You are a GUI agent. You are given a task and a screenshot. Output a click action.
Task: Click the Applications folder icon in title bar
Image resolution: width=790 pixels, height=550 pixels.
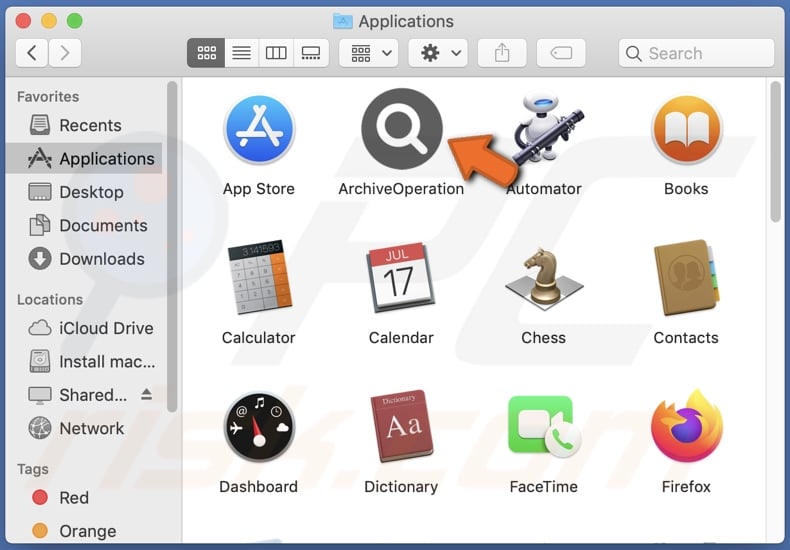[343, 21]
